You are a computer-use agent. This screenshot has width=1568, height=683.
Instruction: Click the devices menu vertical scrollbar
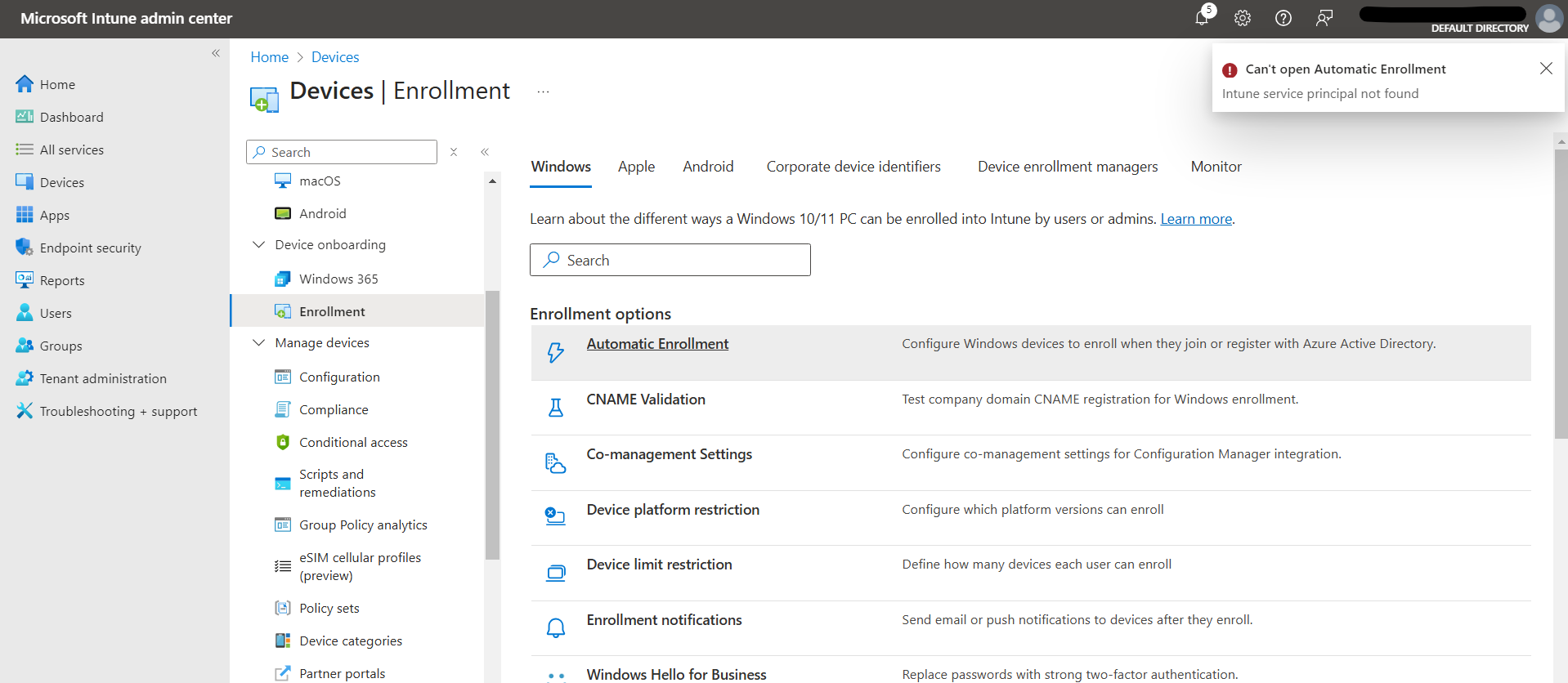492,425
